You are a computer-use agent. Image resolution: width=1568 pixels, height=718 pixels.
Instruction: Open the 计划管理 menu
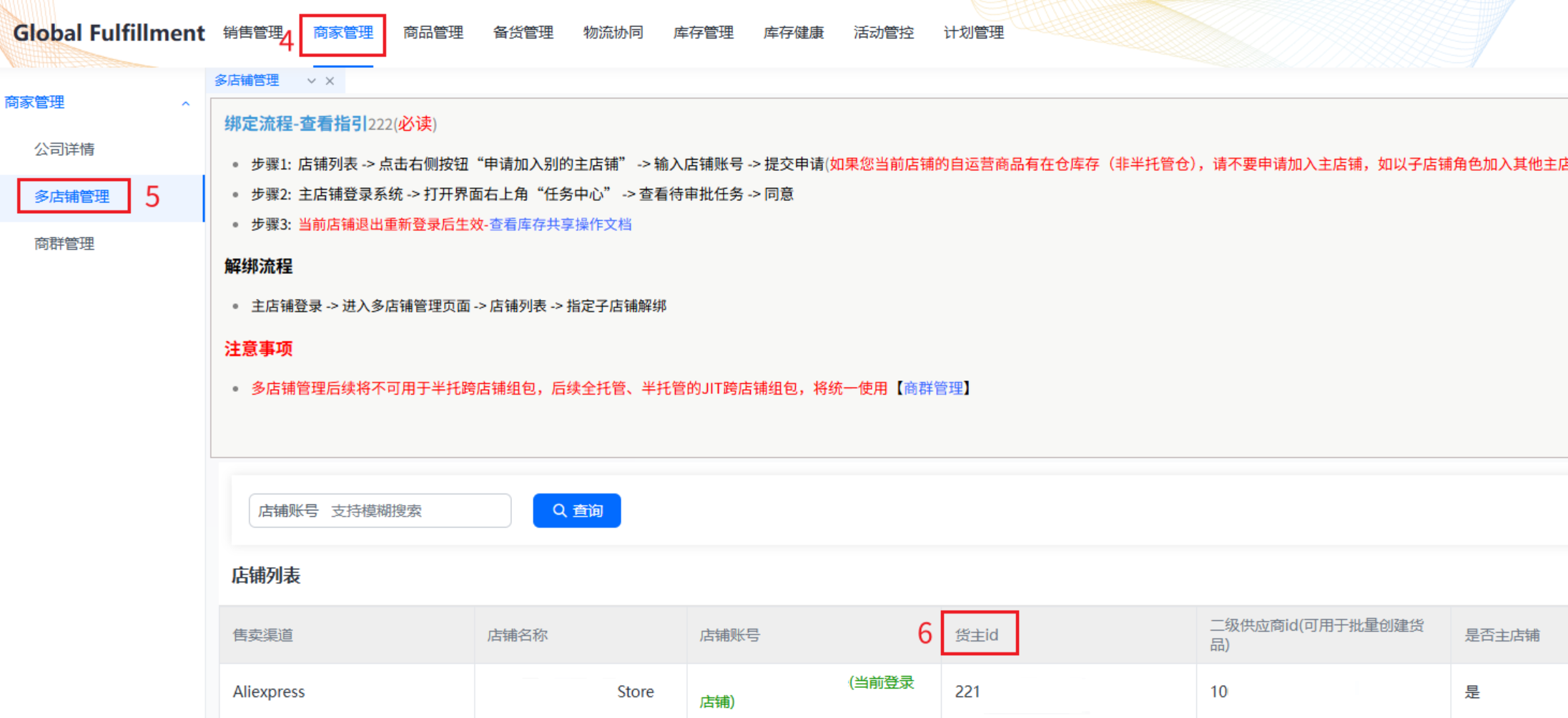point(974,33)
